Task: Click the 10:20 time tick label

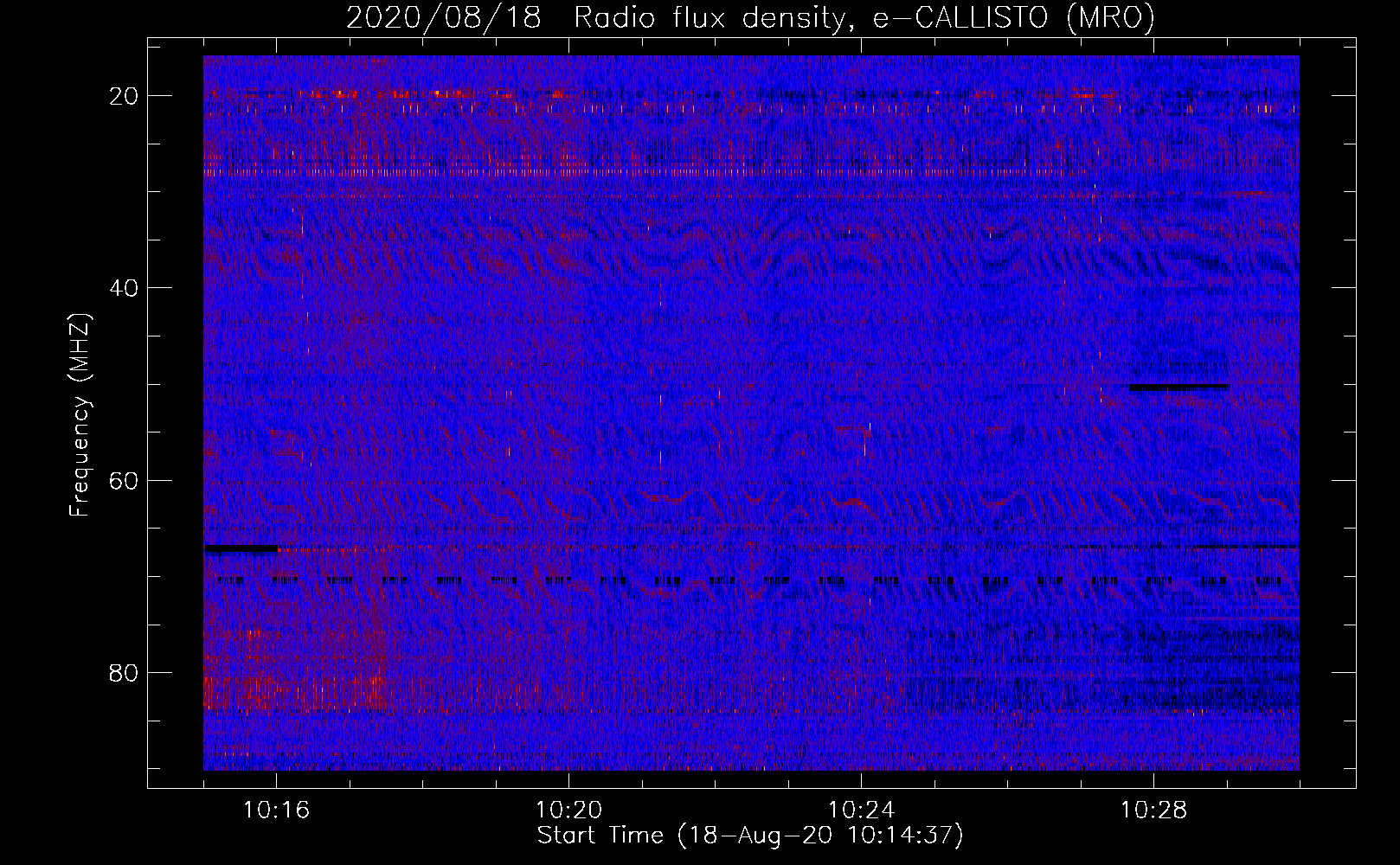Action: pos(568,811)
